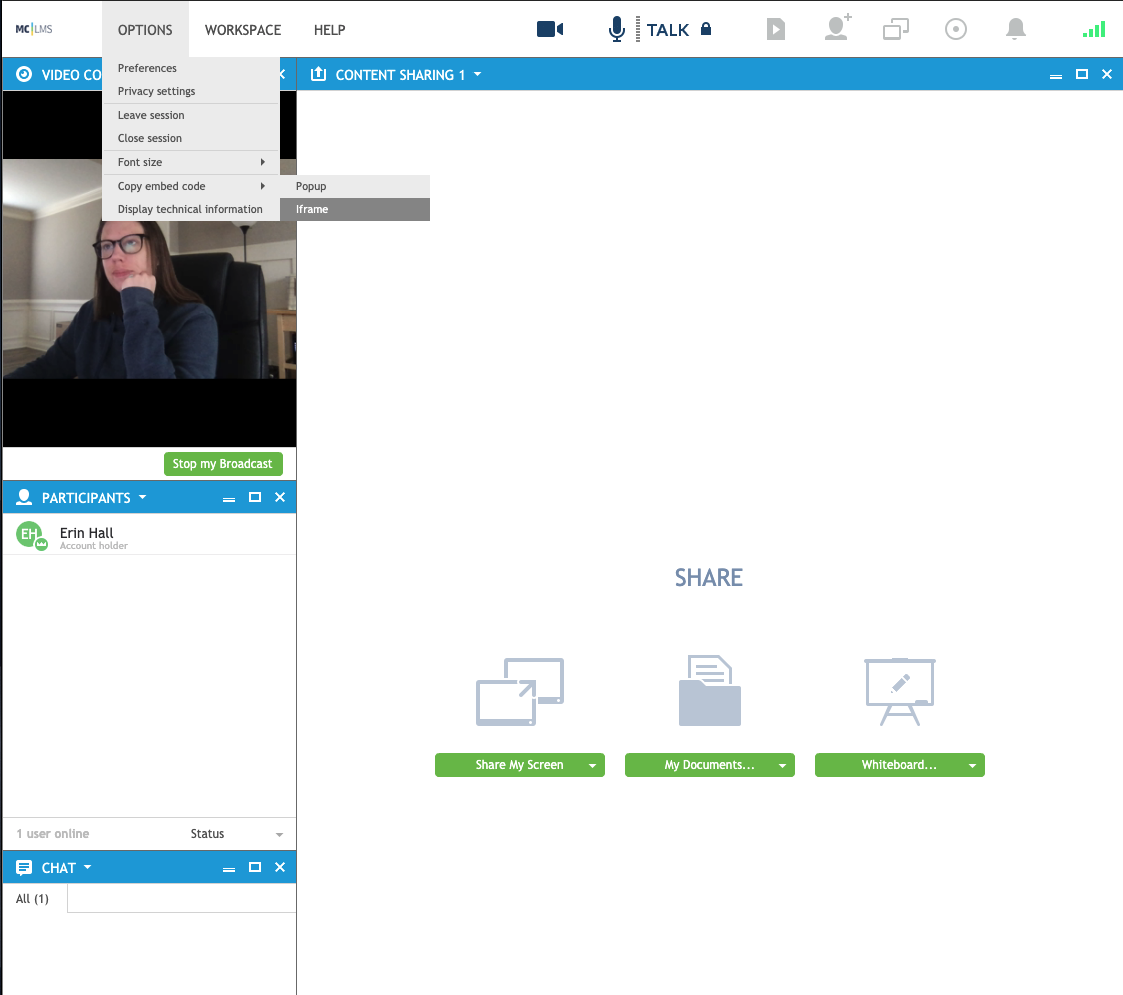The height and width of the screenshot is (995, 1123).
Task: Choose Close session
Action: (191, 138)
